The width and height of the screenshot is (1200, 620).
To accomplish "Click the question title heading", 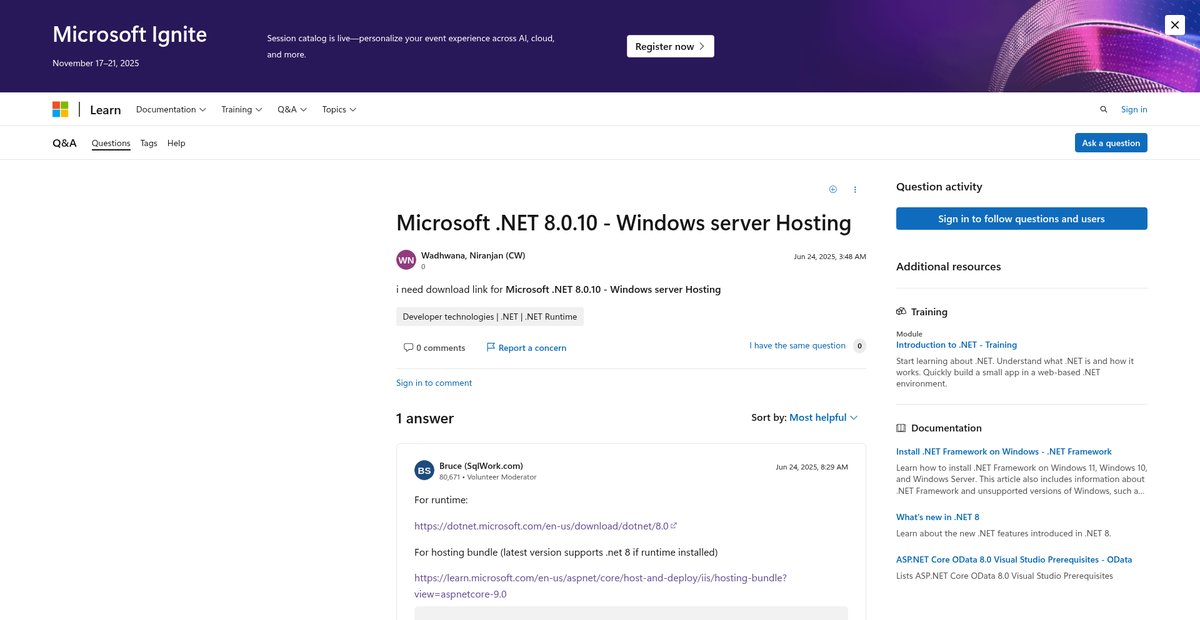I will (624, 223).
